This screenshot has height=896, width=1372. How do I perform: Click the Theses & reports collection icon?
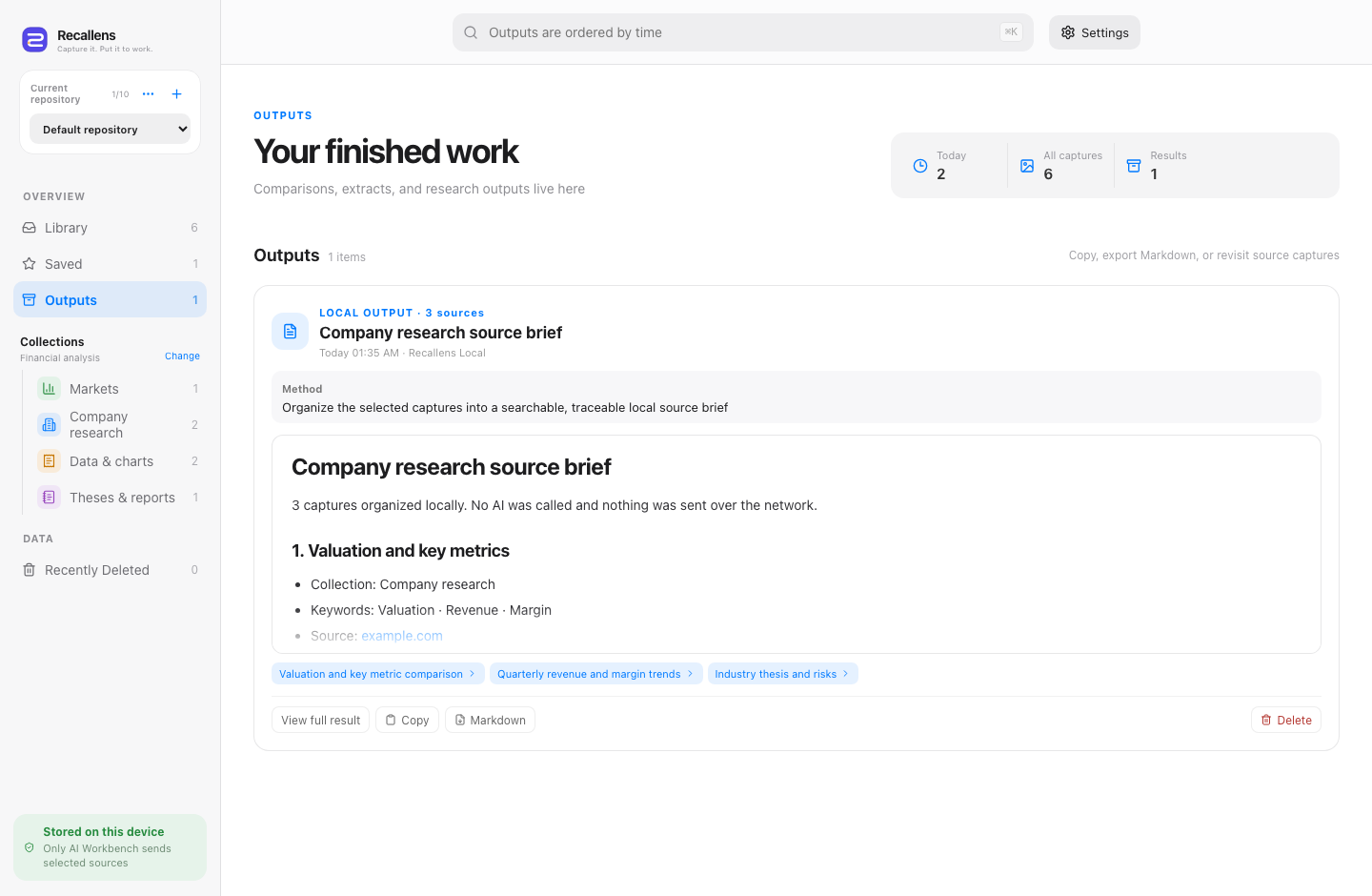pos(49,498)
